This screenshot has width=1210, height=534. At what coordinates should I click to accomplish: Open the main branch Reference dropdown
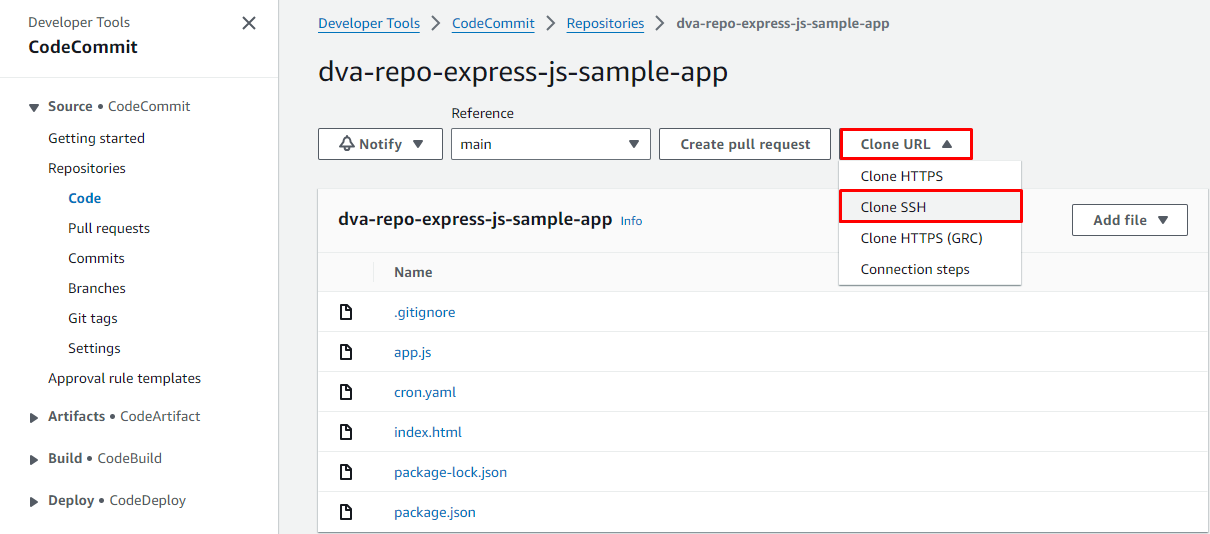550,144
